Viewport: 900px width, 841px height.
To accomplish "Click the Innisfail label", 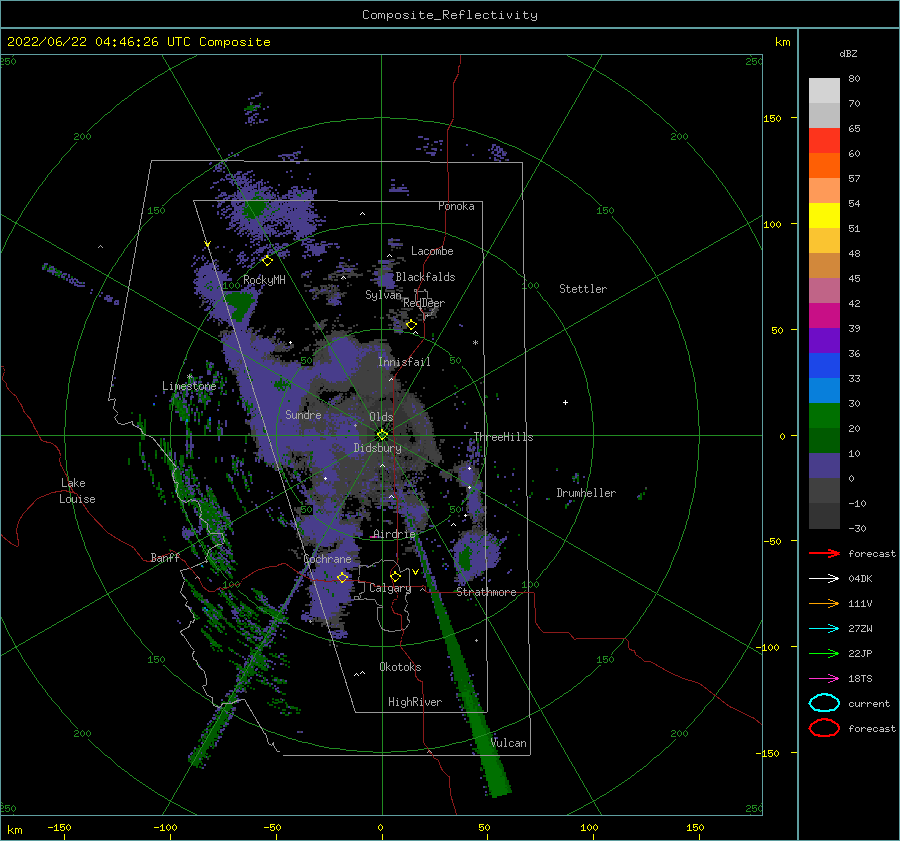I will pos(404,362).
